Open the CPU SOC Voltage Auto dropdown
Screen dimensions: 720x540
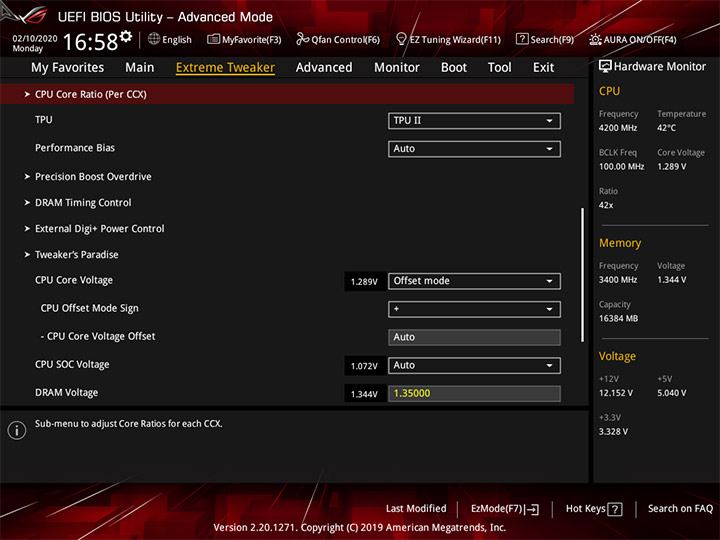click(474, 366)
